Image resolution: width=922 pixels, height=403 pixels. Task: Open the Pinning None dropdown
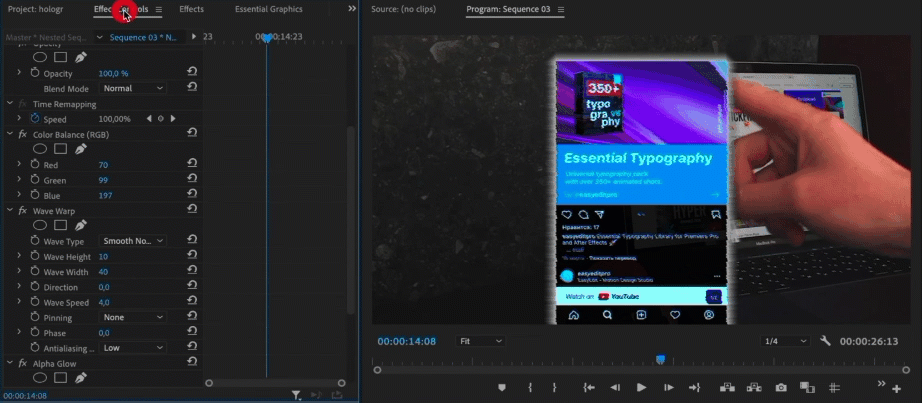point(132,317)
